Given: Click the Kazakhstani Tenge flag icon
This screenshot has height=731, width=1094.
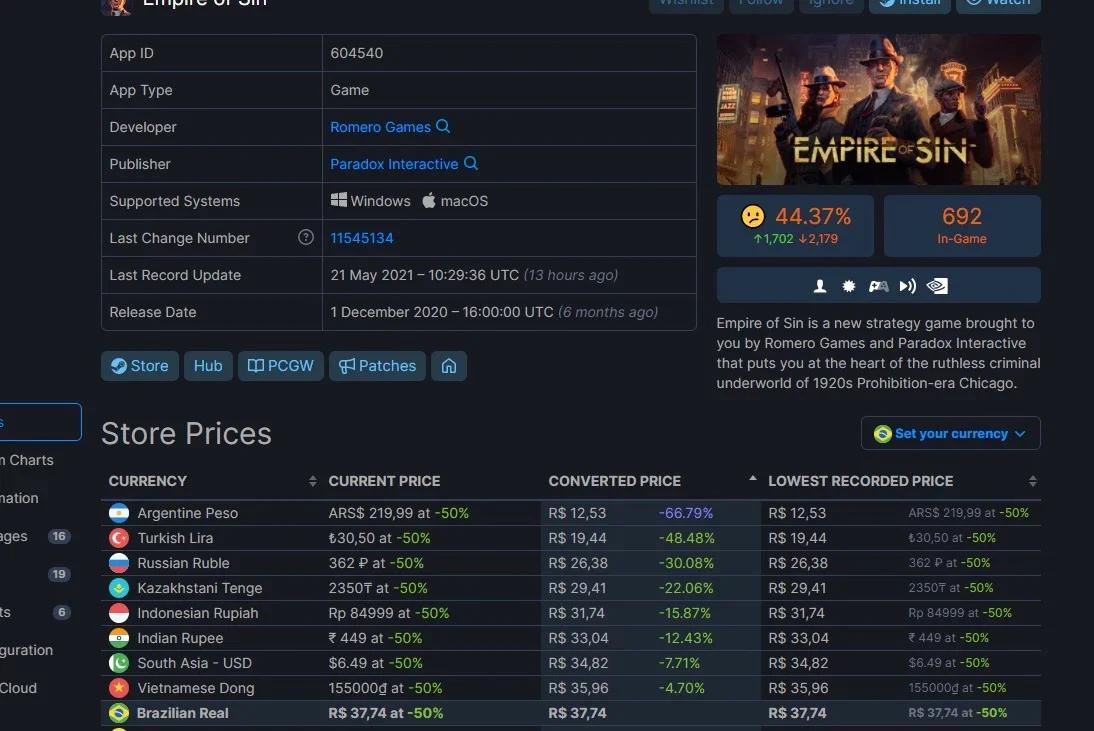Looking at the screenshot, I should 119,588.
